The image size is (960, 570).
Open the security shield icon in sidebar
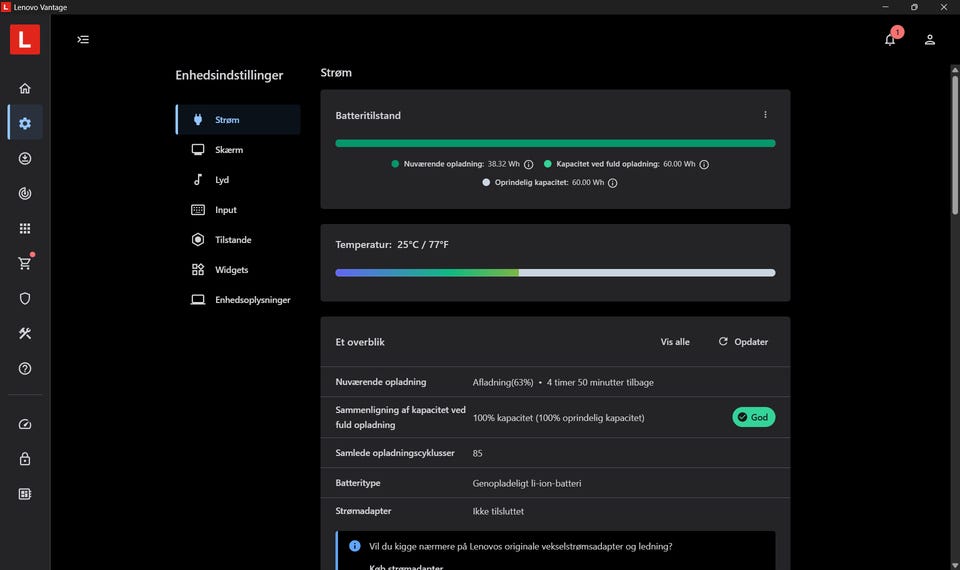point(25,298)
